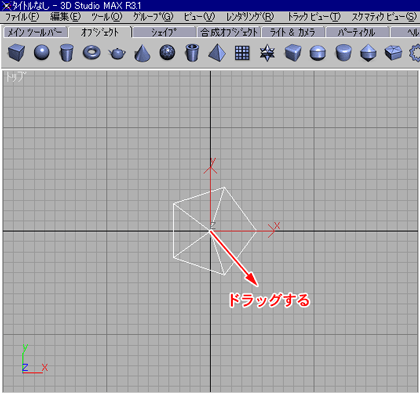This screenshot has height=394, width=420.
Task: Click the Teapot primitive icon
Action: click(117, 53)
